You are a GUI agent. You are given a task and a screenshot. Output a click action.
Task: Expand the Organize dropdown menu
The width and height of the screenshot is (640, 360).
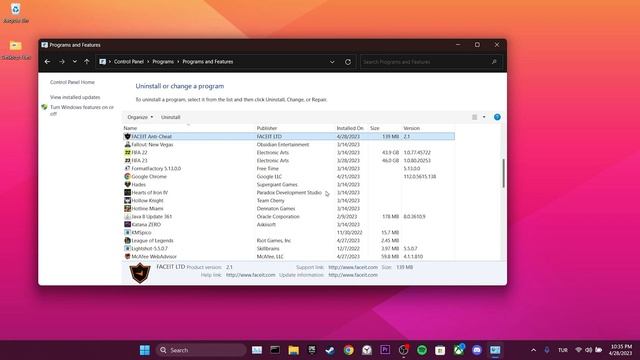click(140, 117)
